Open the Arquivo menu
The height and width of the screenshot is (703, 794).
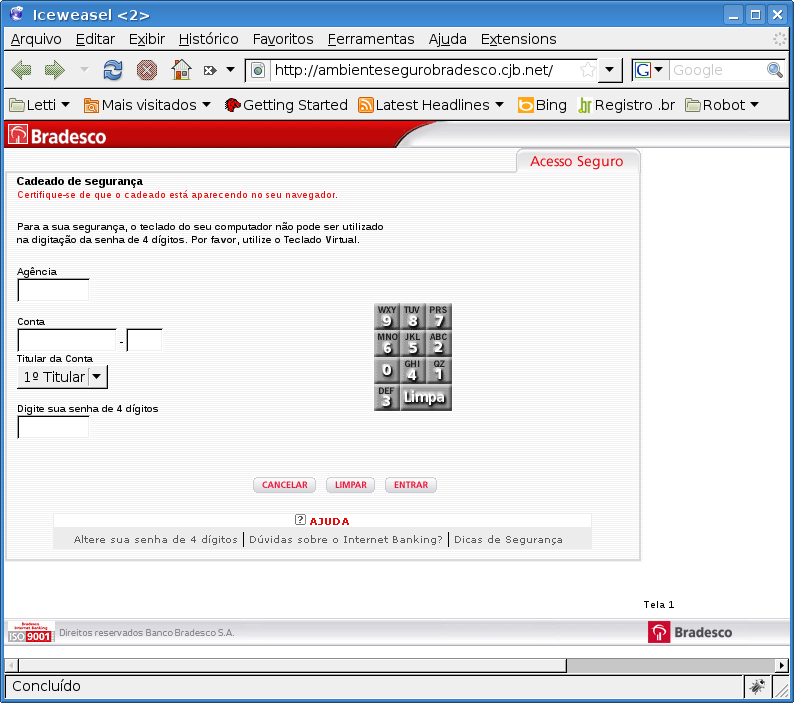coord(36,39)
